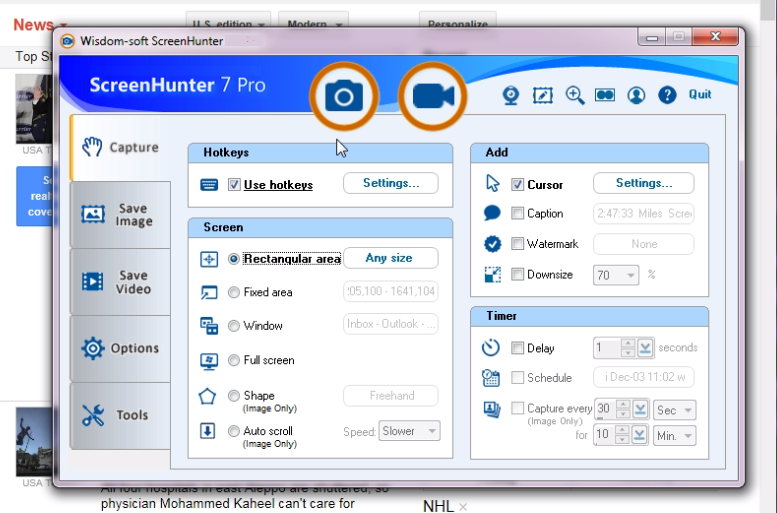The width and height of the screenshot is (777, 513).
Task: Click the Inbox - Outlook window field
Action: 390,324
